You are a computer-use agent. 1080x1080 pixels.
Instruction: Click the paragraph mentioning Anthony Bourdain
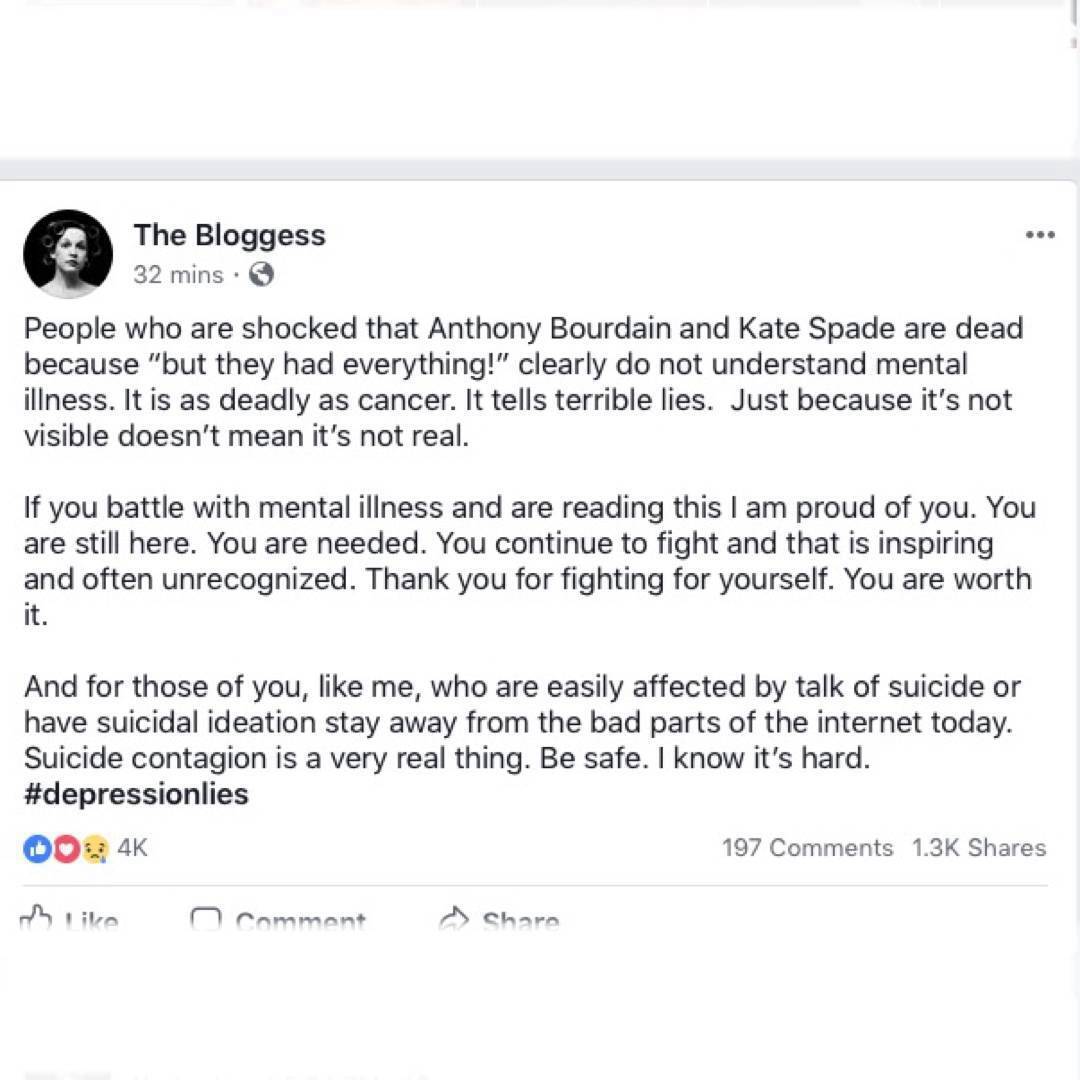coord(520,382)
